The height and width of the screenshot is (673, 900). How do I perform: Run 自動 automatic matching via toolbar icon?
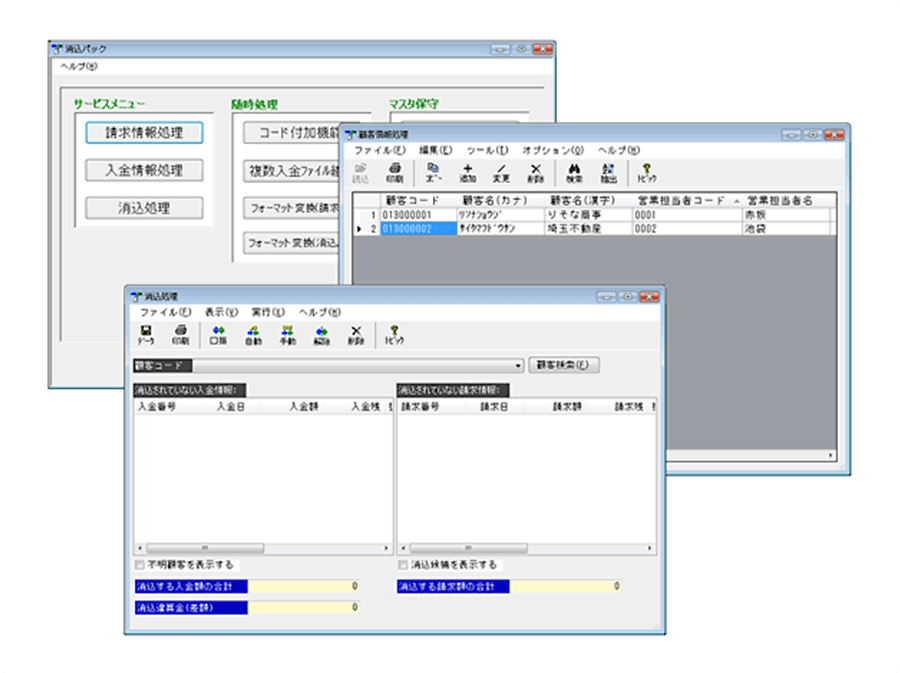click(x=251, y=334)
